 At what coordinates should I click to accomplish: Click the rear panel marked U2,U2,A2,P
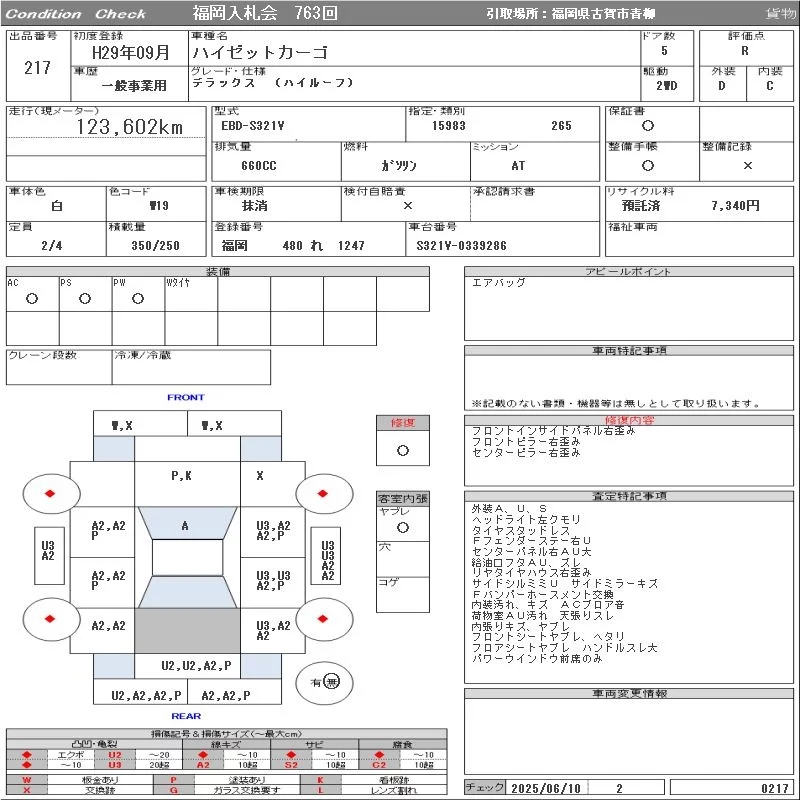coord(188,666)
